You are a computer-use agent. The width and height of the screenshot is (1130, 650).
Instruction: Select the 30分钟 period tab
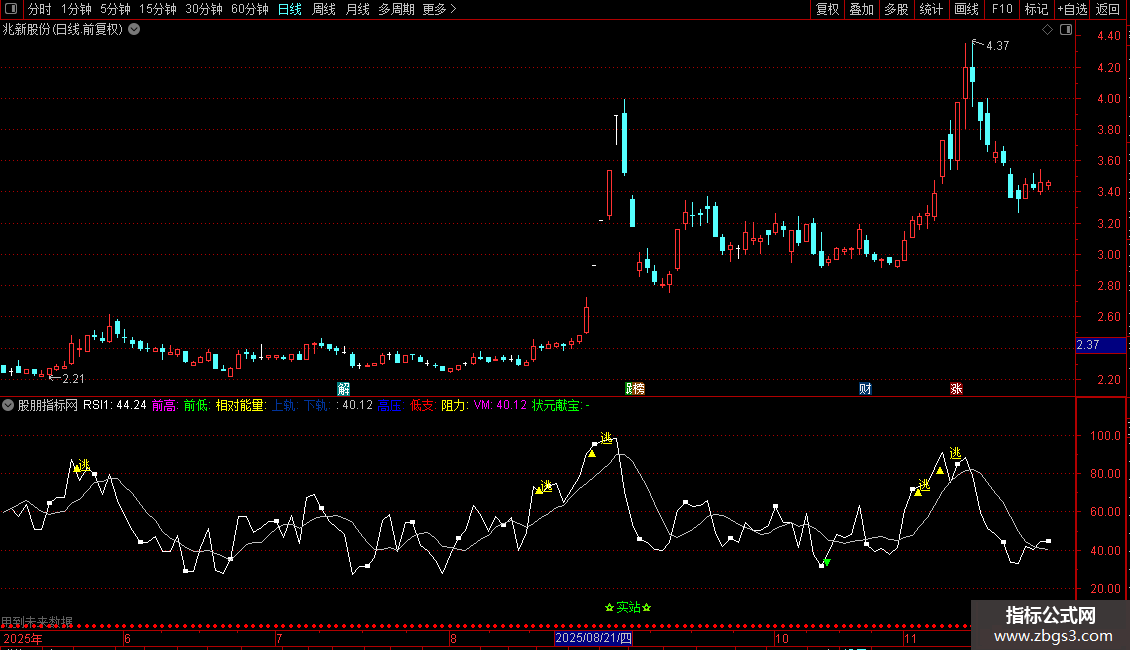coord(204,9)
